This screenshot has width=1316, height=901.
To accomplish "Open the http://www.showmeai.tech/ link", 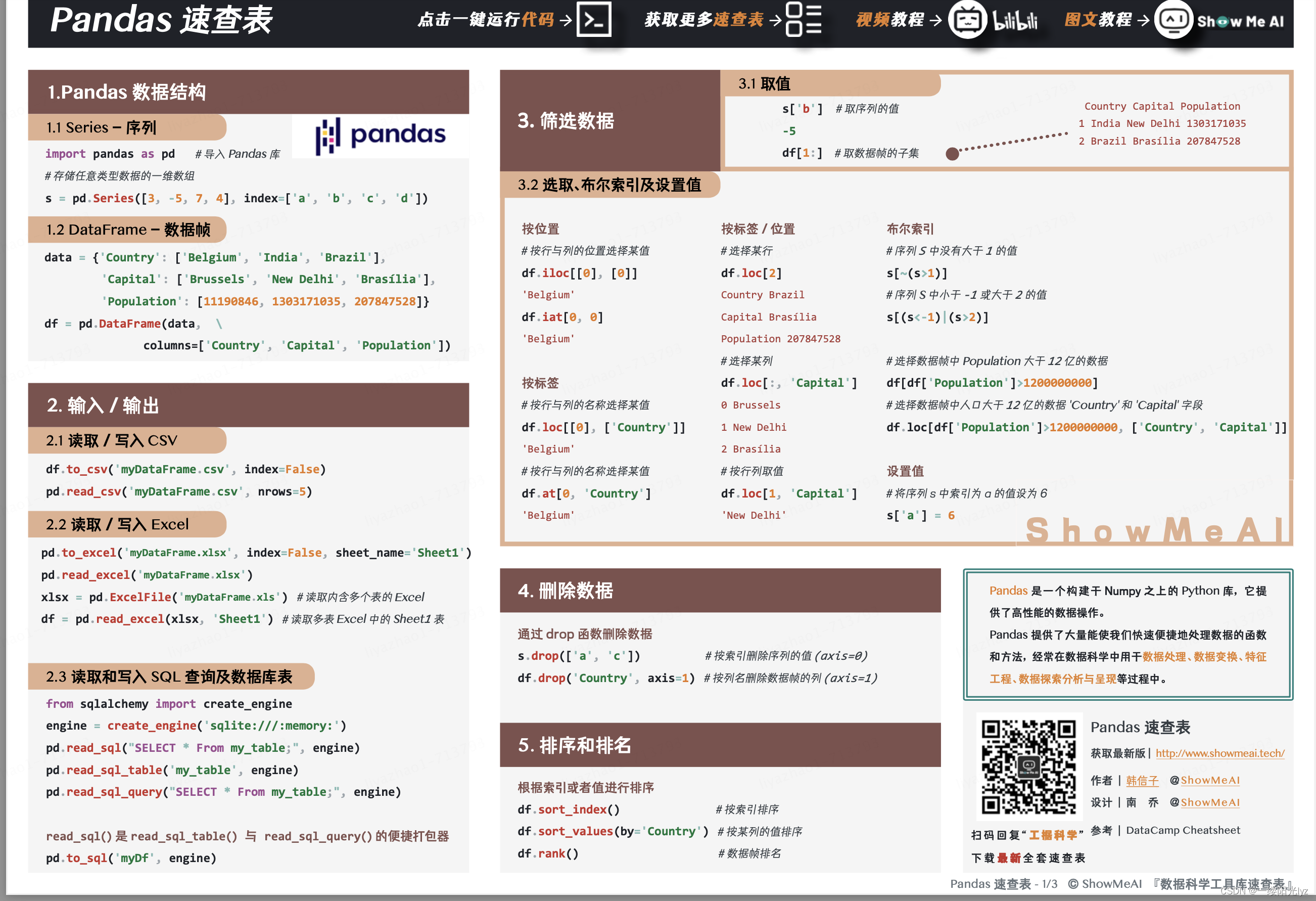I will click(x=1220, y=753).
